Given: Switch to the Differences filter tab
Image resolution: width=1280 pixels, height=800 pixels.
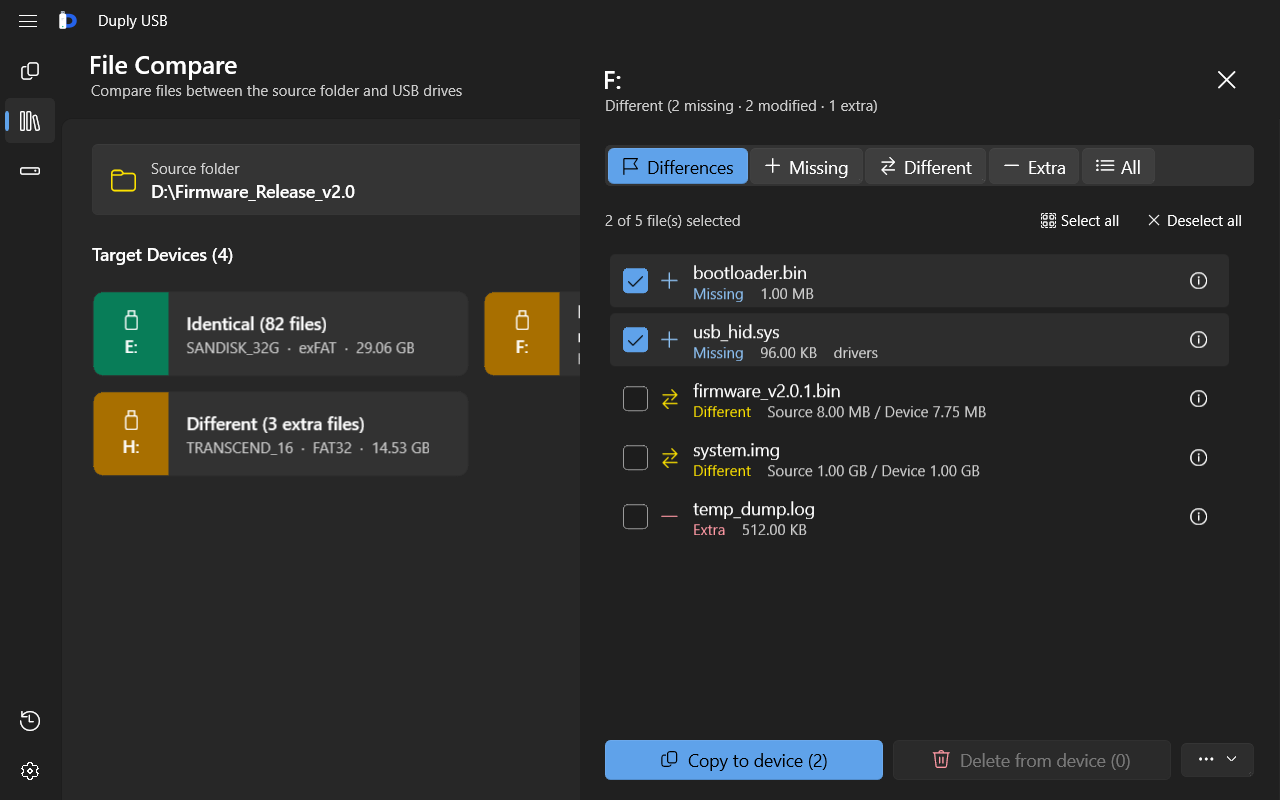Looking at the screenshot, I should [x=677, y=167].
